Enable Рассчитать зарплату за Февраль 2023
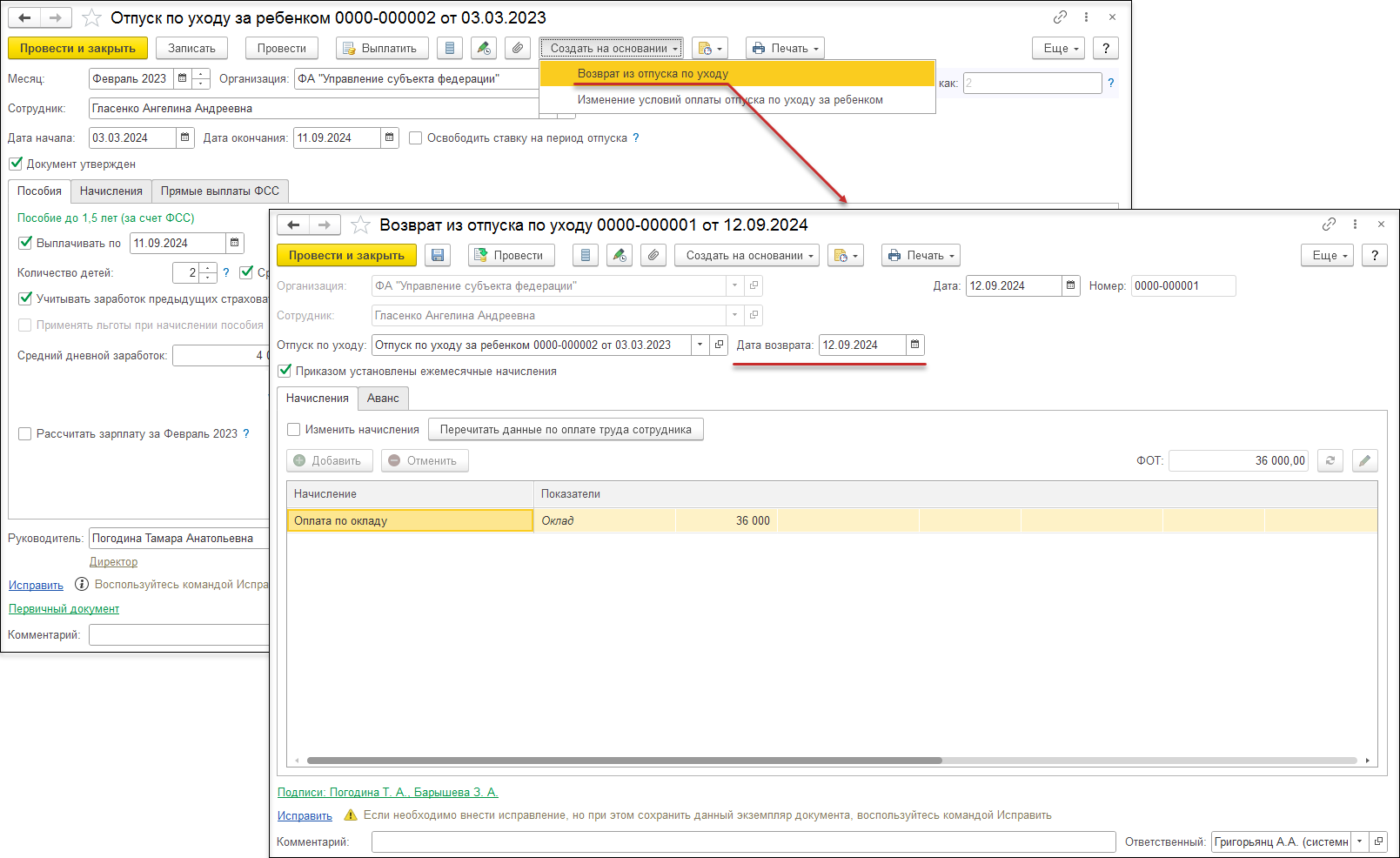Viewport: 1400px width, 858px height. point(25,433)
